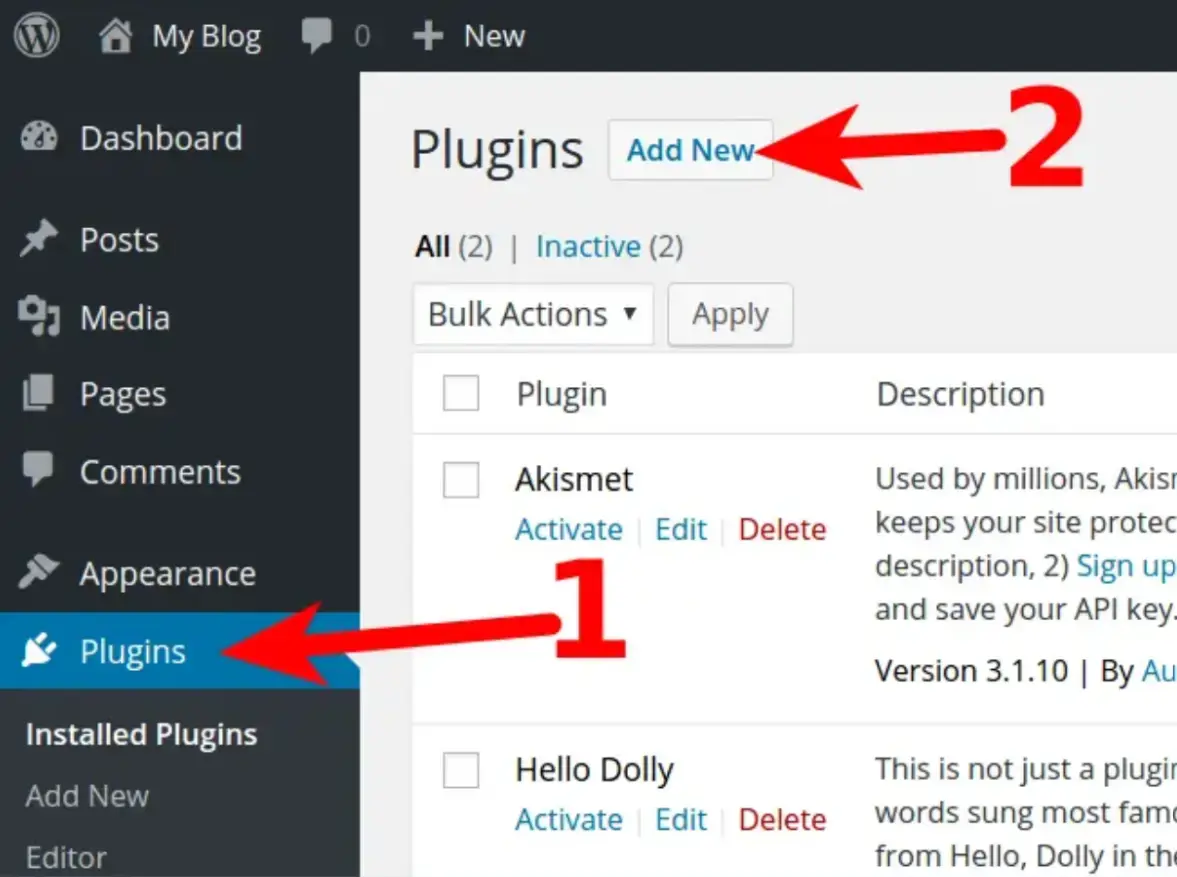Click the plus New icon in admin bar
The image size is (1177, 877).
pos(428,36)
